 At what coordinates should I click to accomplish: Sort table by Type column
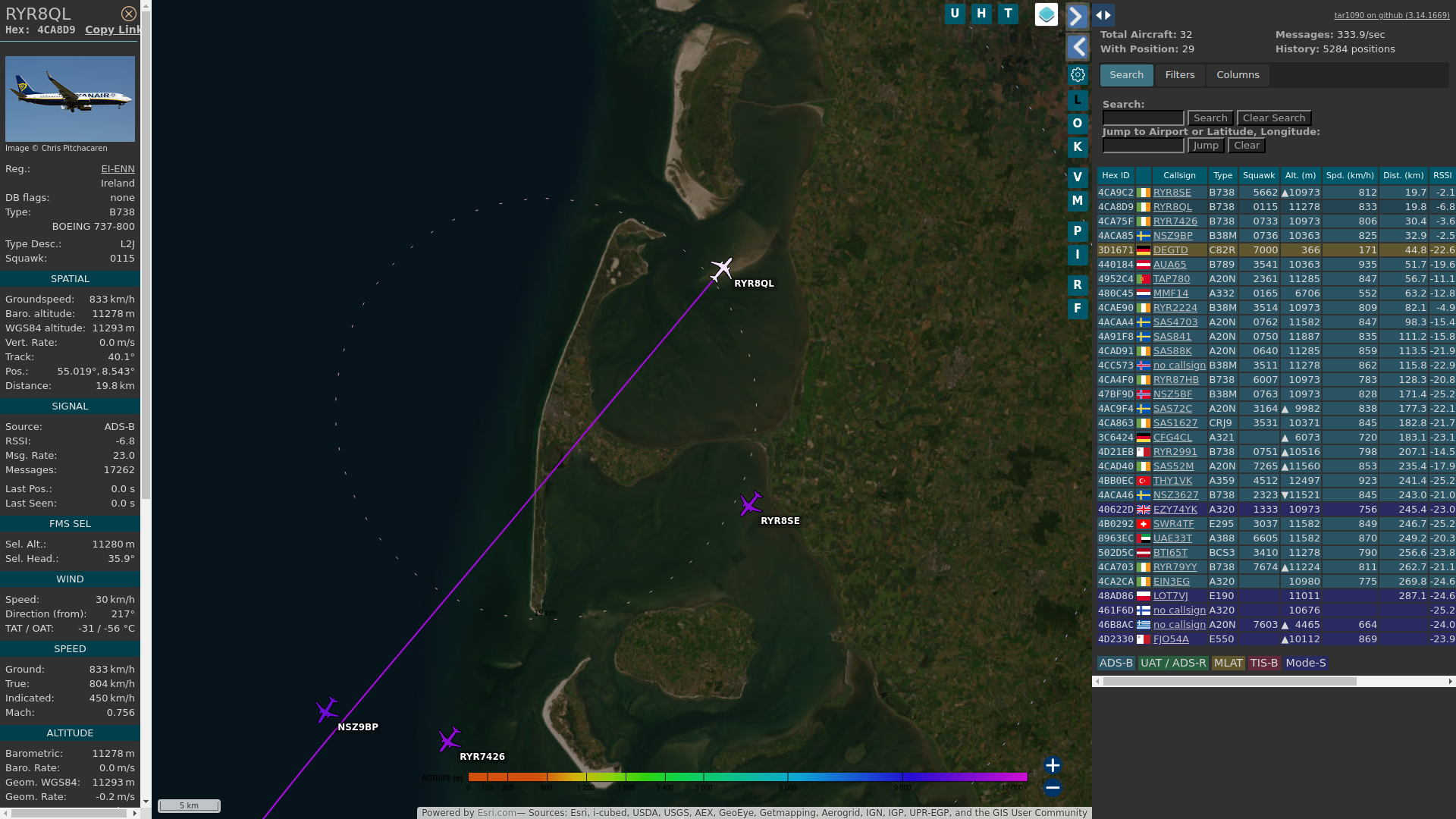point(1222,175)
